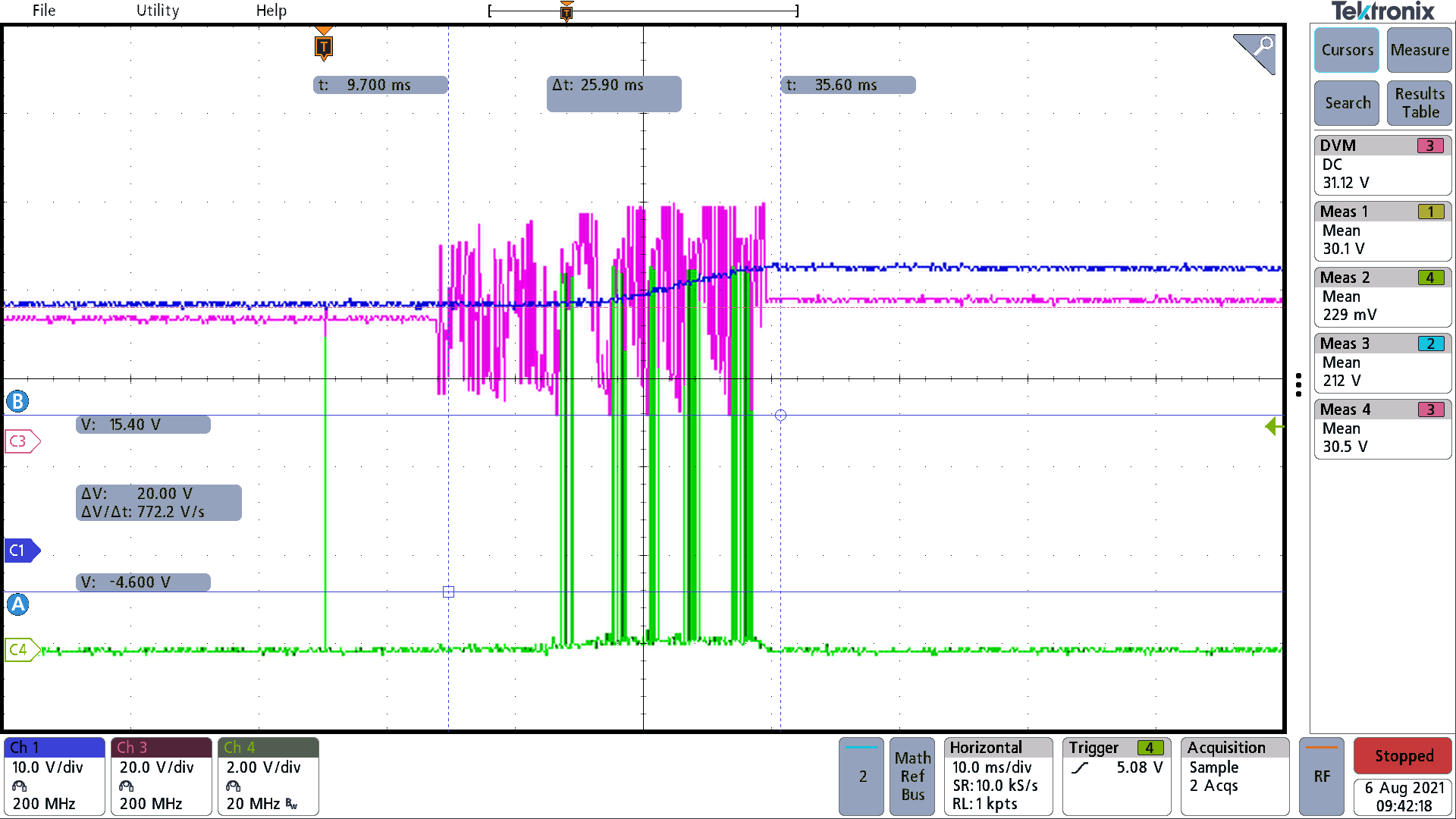Toggle the RF channel button
Viewport: 1456px width, 819px height.
click(1321, 776)
